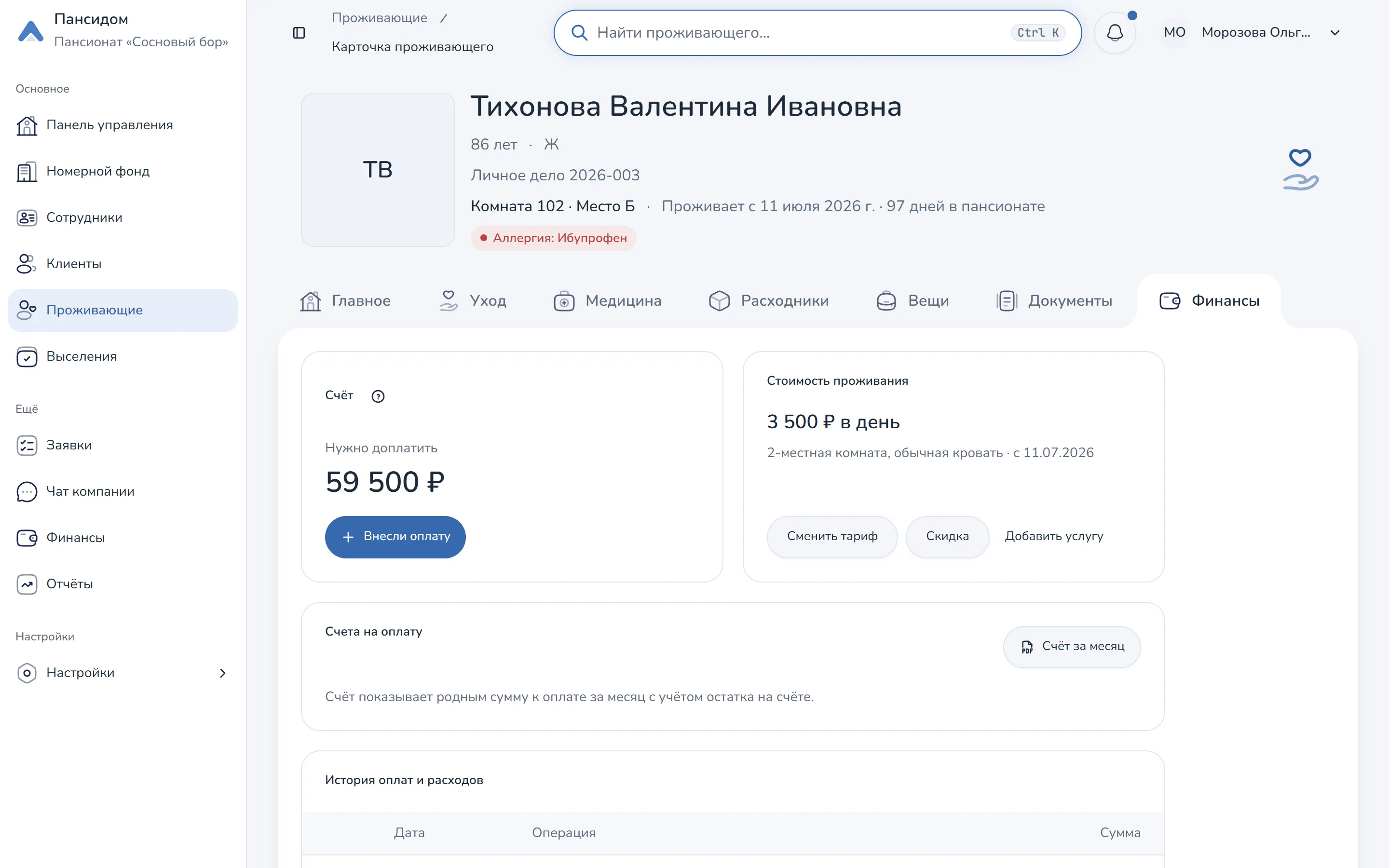
Task: Click the heart-in-hand care icon
Action: (1301, 169)
